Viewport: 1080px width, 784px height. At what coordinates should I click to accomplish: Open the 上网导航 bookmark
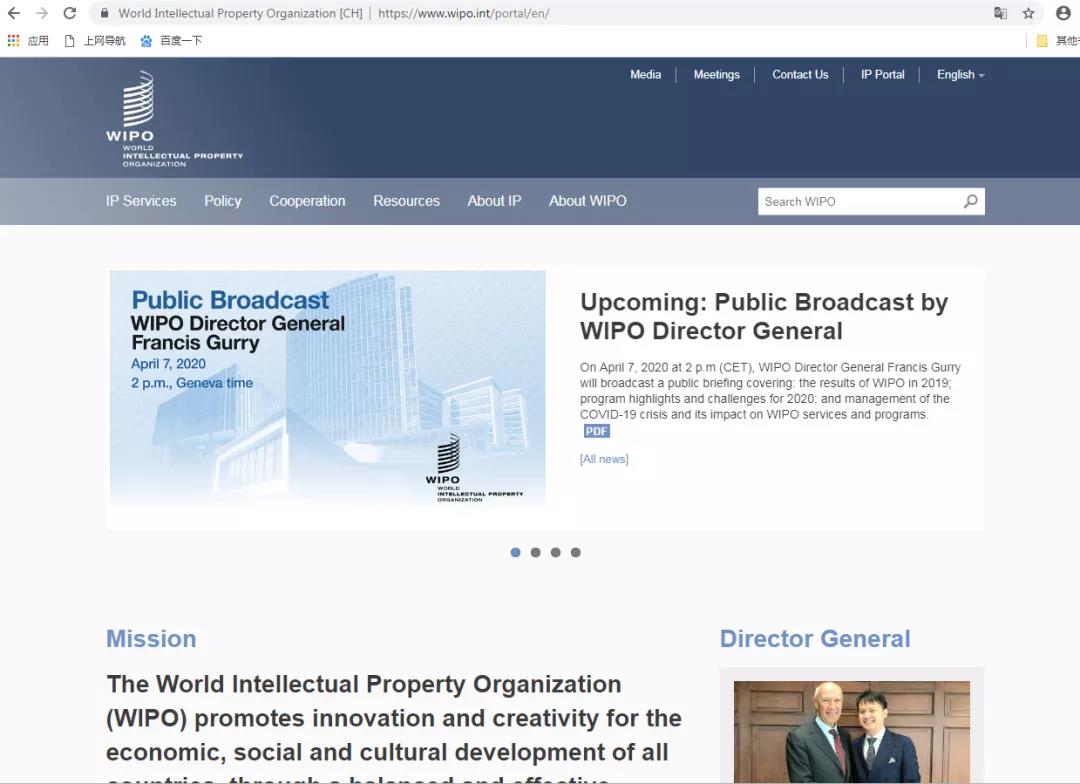[95, 41]
